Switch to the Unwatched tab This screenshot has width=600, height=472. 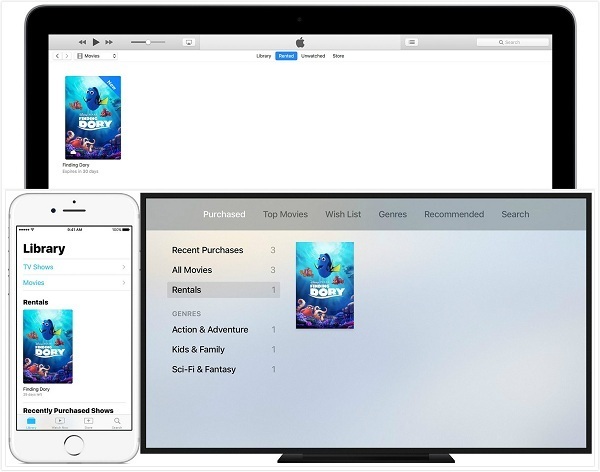click(313, 56)
